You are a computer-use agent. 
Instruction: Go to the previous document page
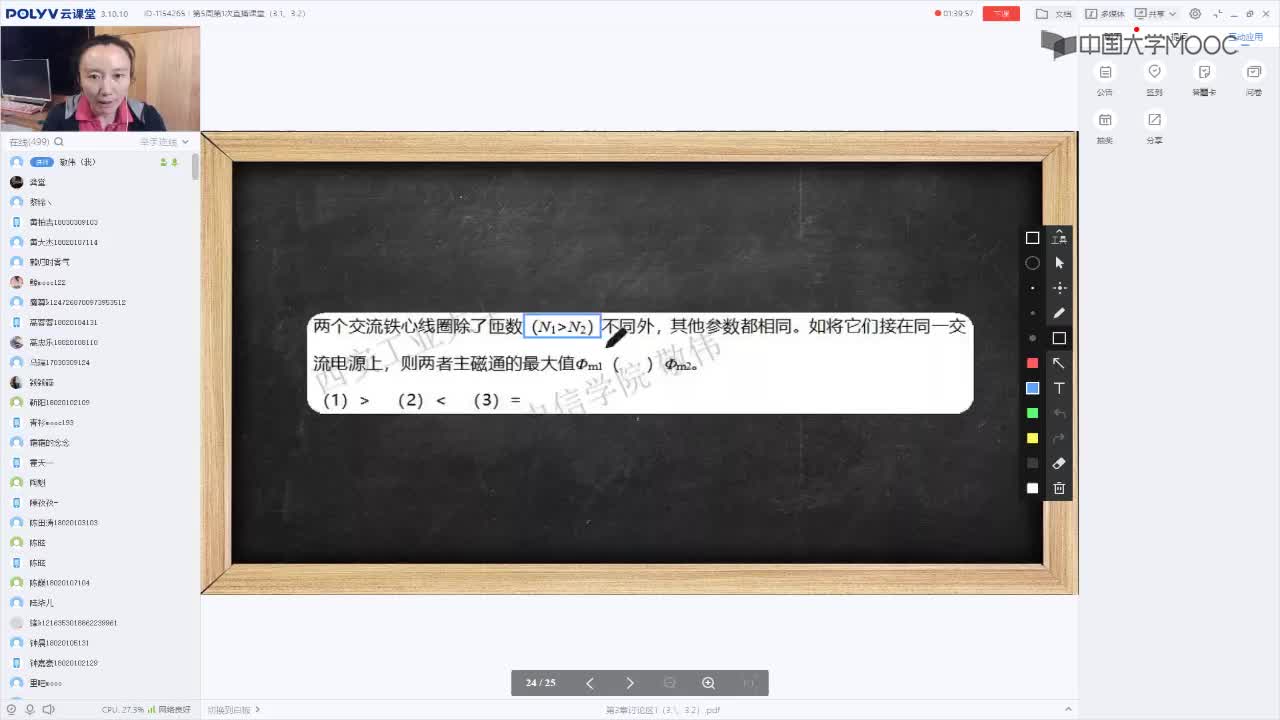(590, 683)
